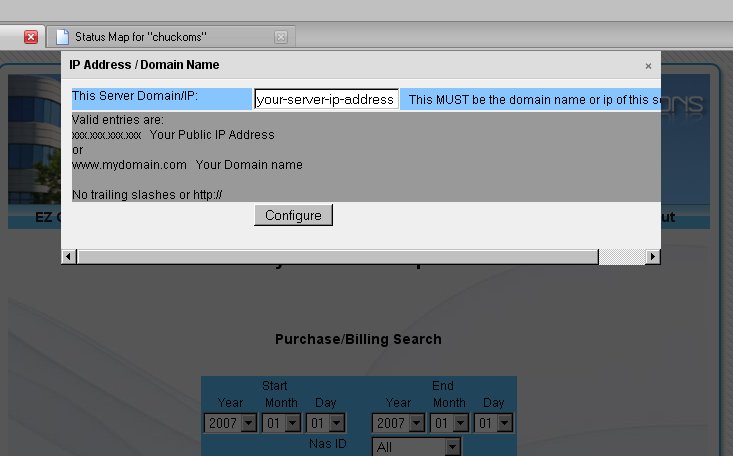Expand the End Month dropdown

coord(452,423)
